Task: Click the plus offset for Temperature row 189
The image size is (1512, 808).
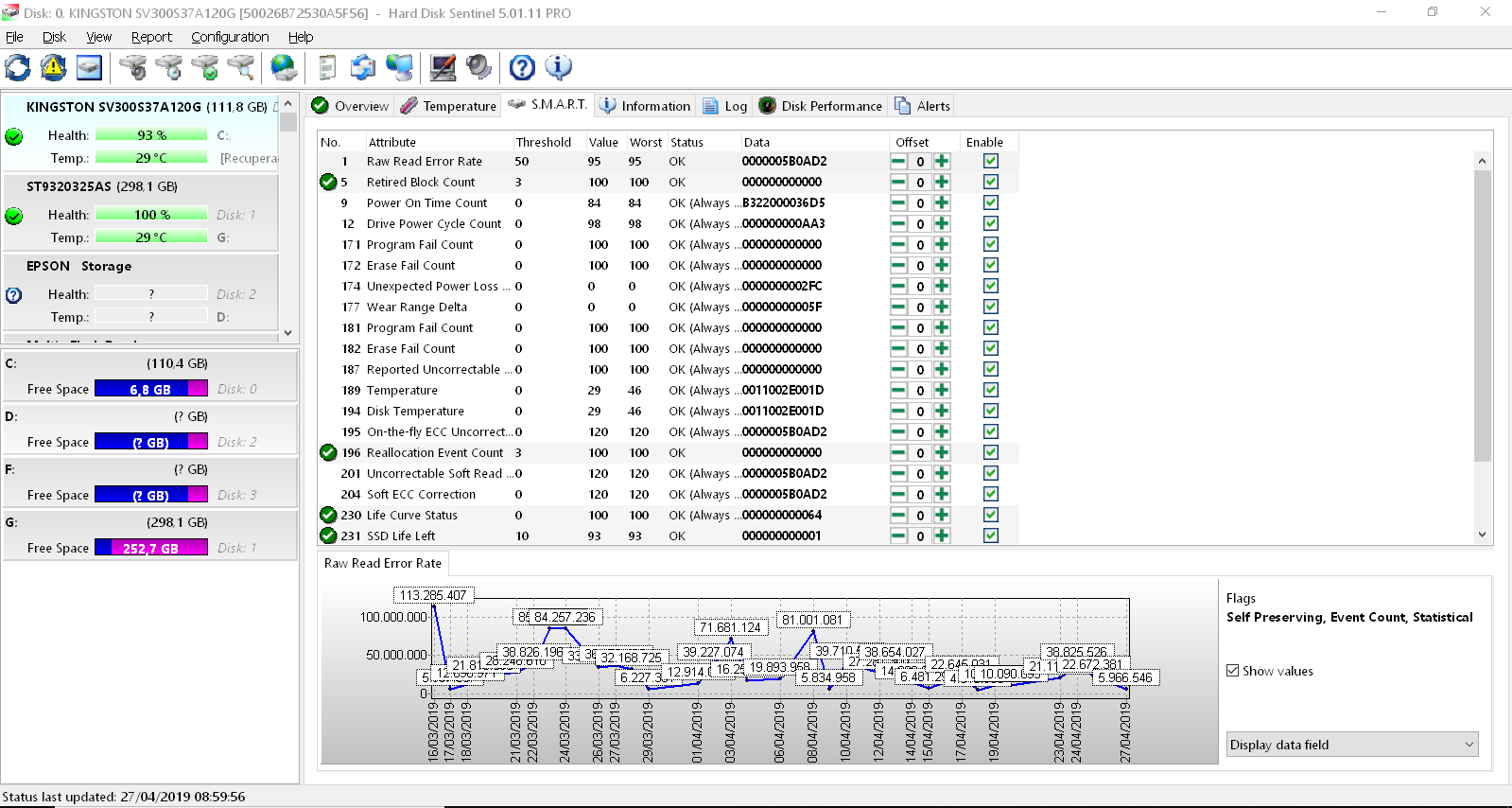Action: point(942,390)
